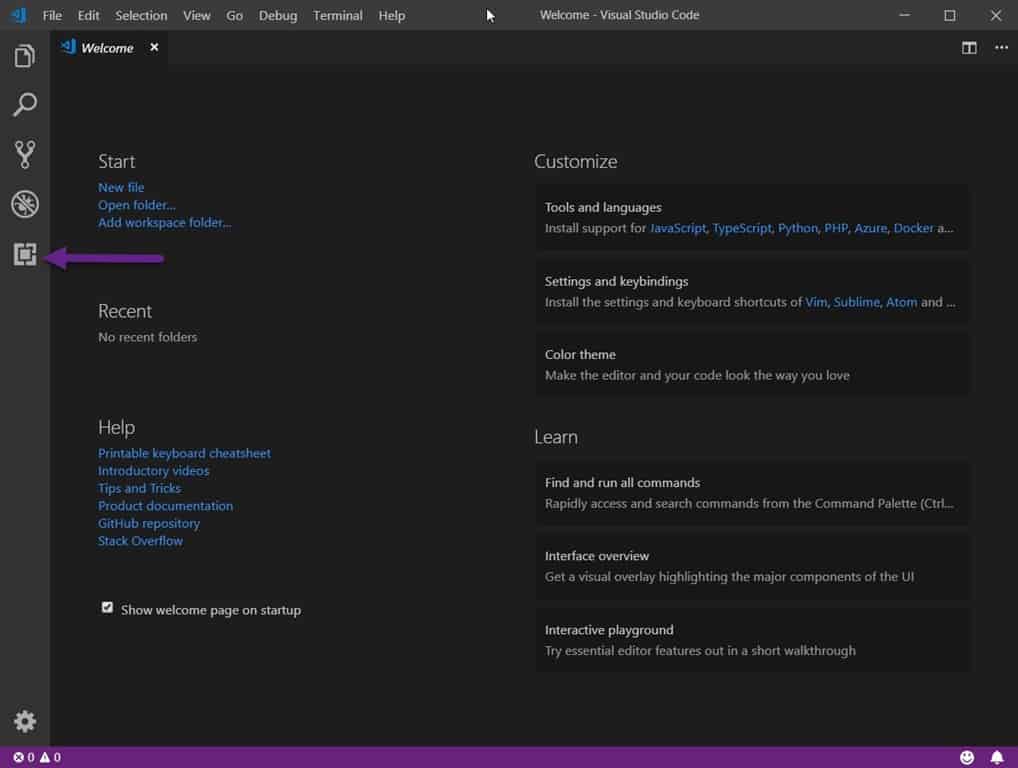Click the Open folder... link
The height and width of the screenshot is (768, 1018).
coord(136,205)
